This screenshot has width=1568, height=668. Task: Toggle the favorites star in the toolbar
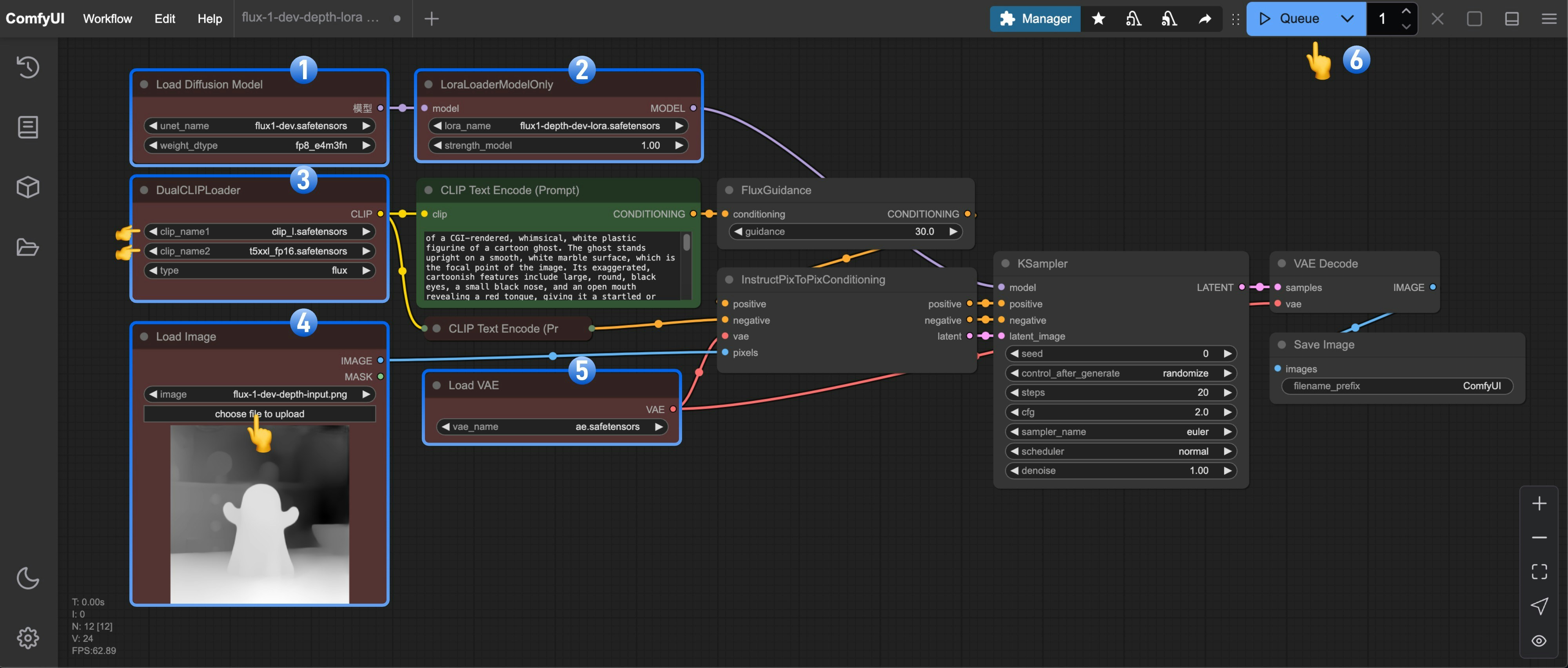pyautogui.click(x=1098, y=19)
